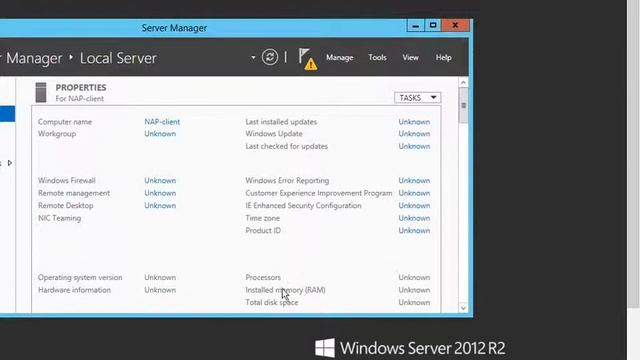Minimize the Server Manager window
640x360 pixels.
[416, 26]
